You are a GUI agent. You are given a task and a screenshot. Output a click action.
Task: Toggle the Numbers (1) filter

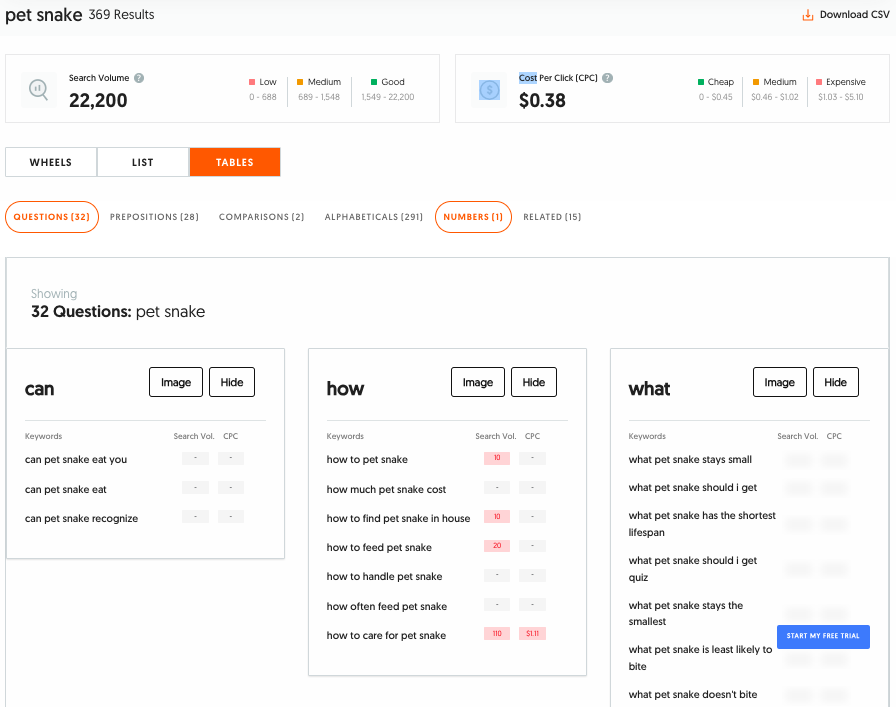(x=473, y=217)
